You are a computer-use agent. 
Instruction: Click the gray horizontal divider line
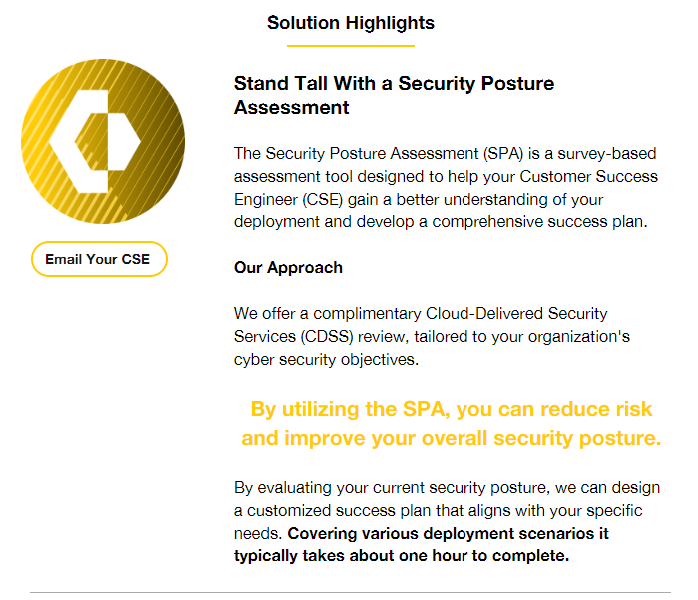[357, 593]
